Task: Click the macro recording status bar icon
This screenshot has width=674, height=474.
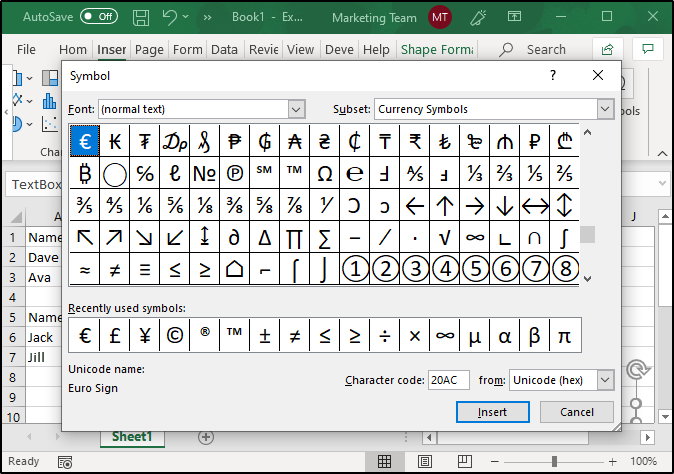Action: 65,462
